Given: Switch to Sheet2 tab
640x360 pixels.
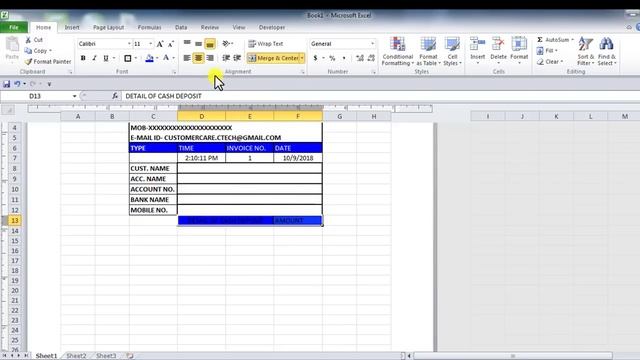Looking at the screenshot, I should (76, 356).
